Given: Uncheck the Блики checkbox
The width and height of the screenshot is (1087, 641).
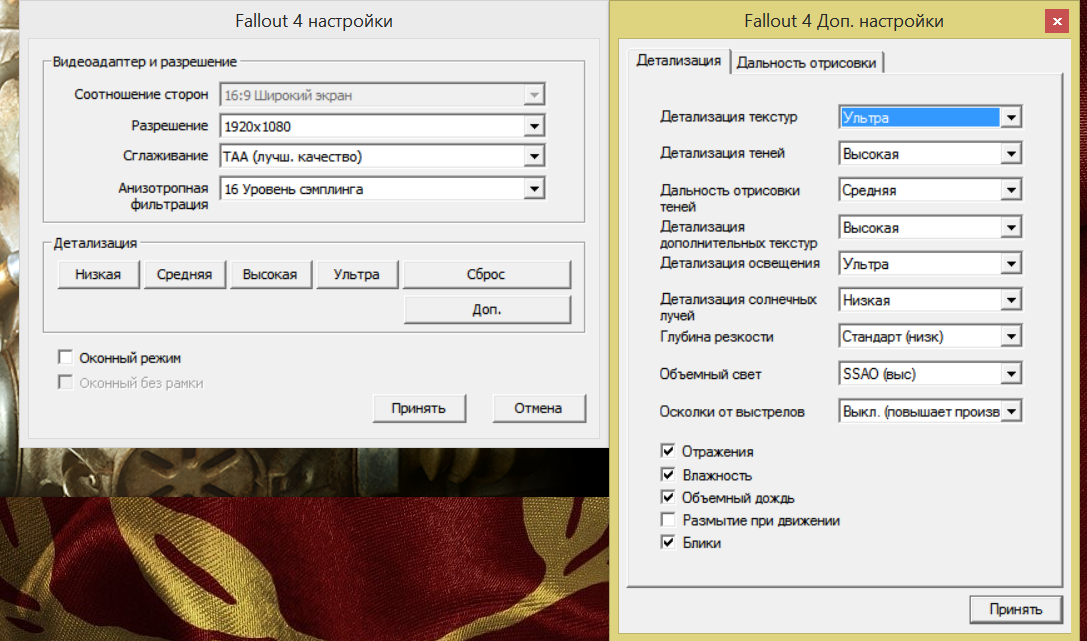Looking at the screenshot, I should click(x=668, y=543).
